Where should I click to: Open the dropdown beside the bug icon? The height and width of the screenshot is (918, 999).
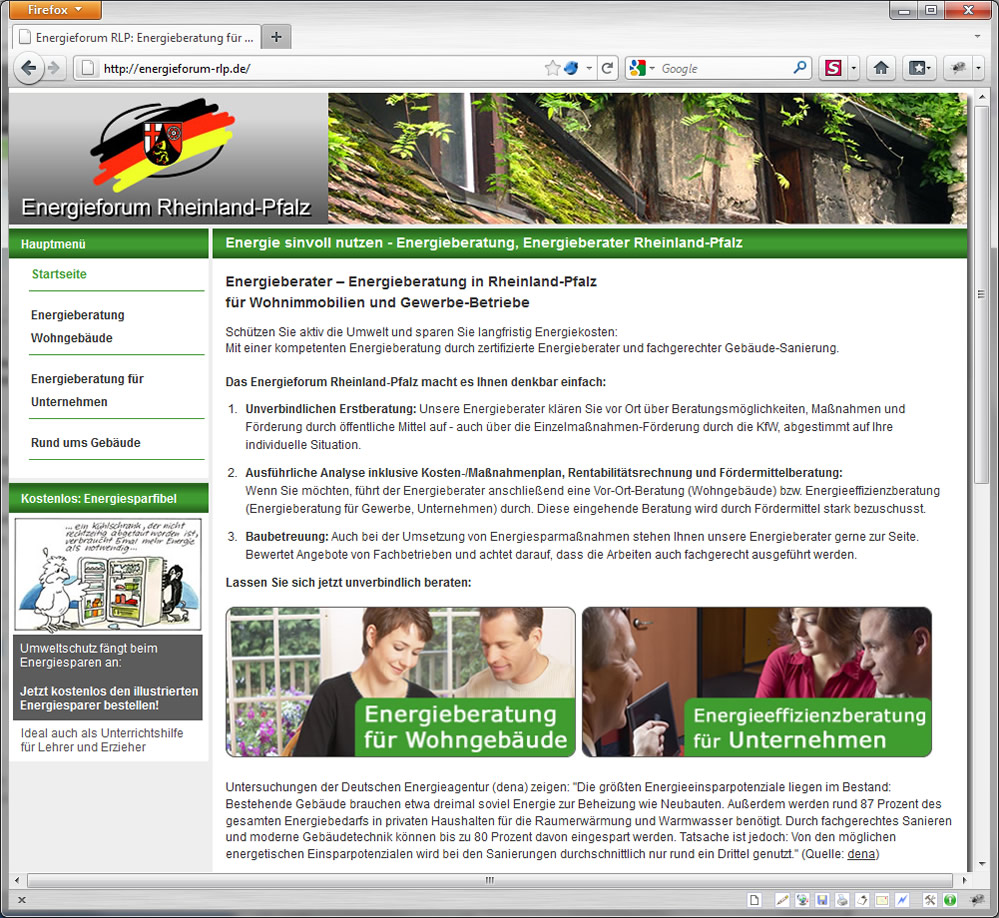pyautogui.click(x=979, y=68)
